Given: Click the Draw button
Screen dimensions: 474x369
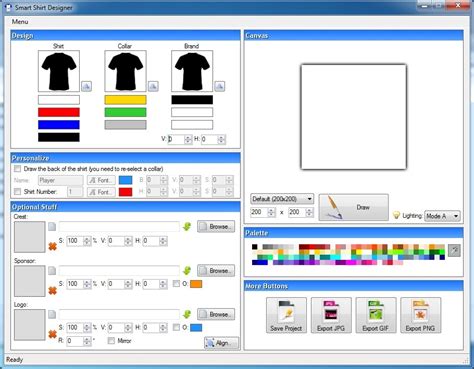Looking at the screenshot, I should (354, 207).
